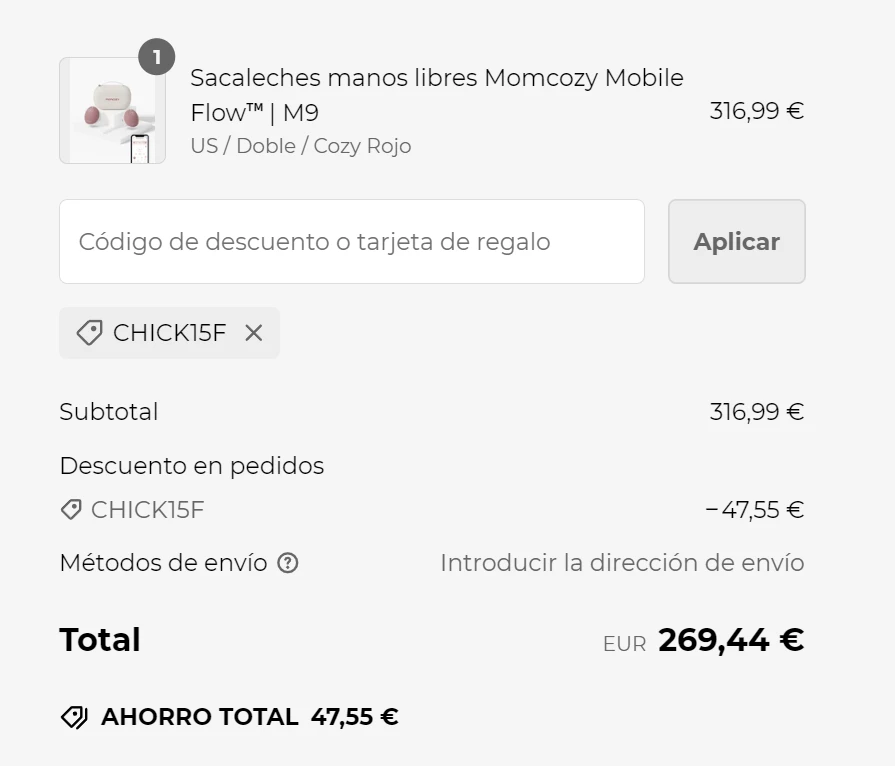Click the AHORRO TOTAL 47,55 € text
The image size is (895, 766).
[x=249, y=717]
